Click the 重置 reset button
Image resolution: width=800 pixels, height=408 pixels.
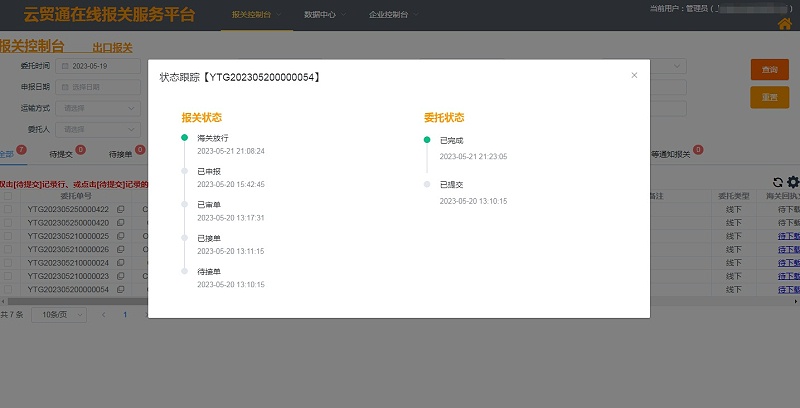pos(769,97)
